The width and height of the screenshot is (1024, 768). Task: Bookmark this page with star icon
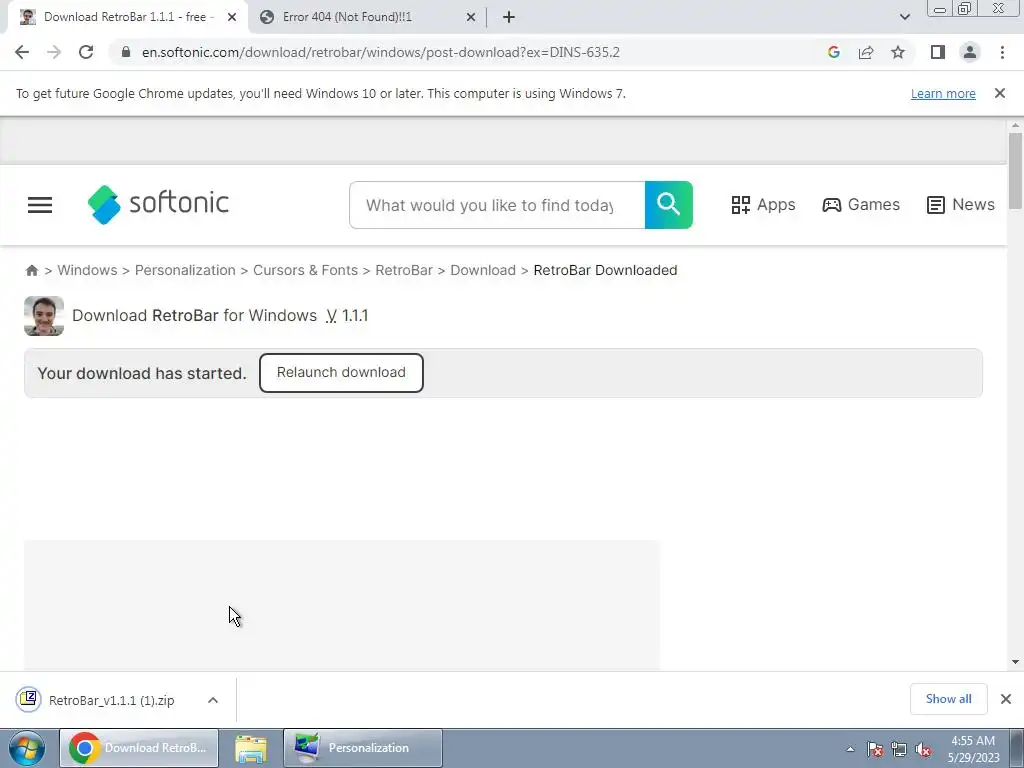point(898,52)
